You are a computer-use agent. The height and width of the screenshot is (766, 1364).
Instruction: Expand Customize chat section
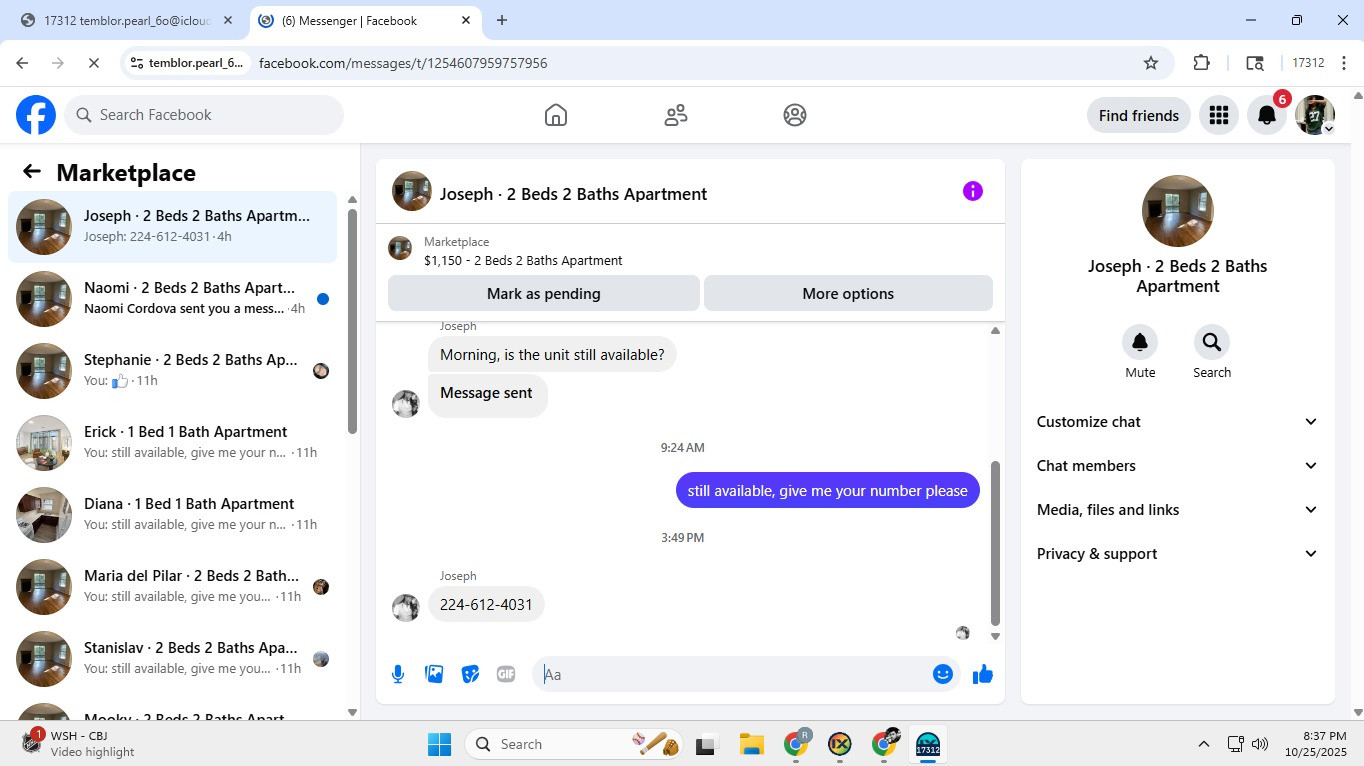pos(1178,422)
